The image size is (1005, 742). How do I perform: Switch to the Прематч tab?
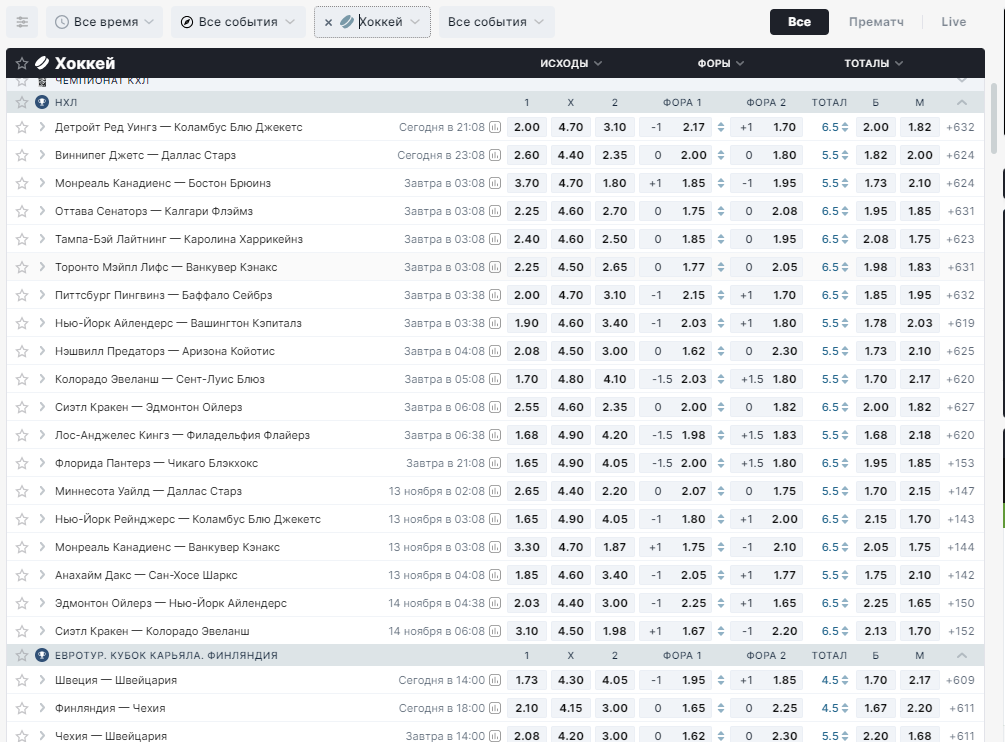point(876,22)
